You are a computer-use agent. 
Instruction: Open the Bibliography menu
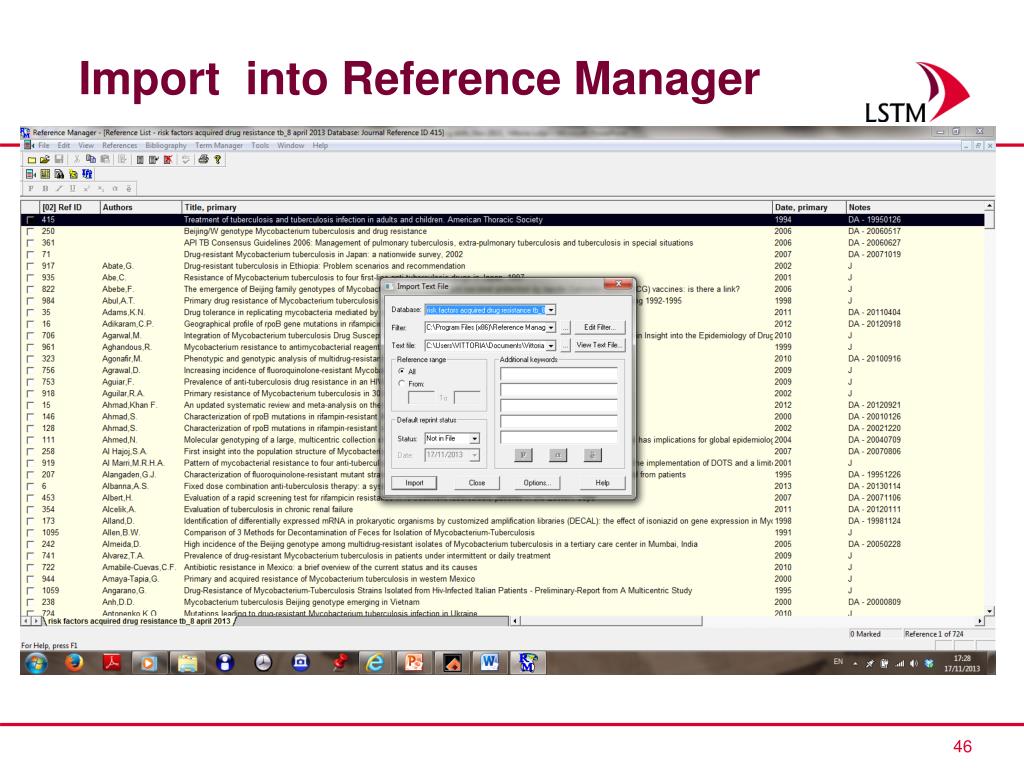166,146
